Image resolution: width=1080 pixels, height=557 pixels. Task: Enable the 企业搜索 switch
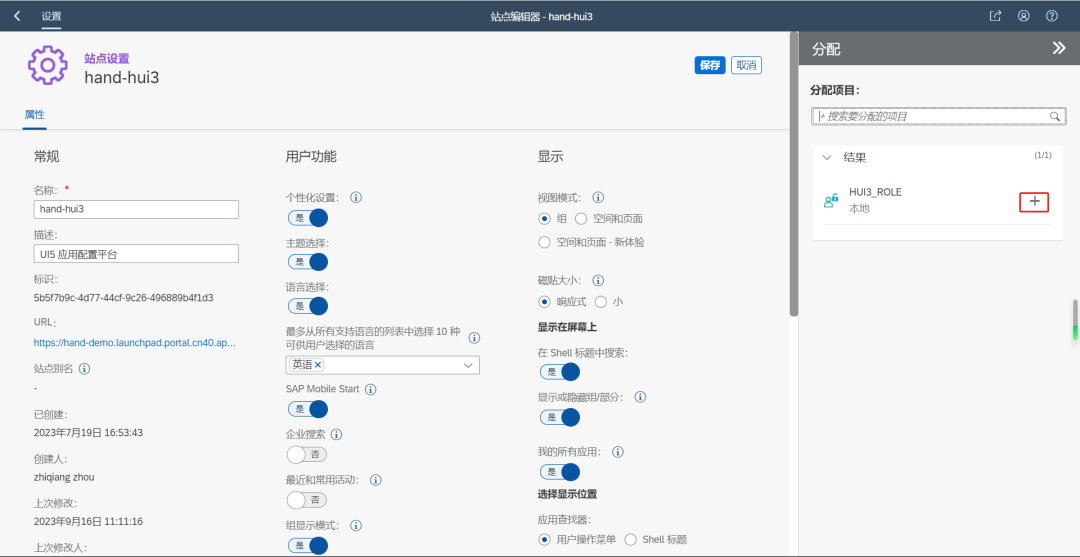pos(307,454)
